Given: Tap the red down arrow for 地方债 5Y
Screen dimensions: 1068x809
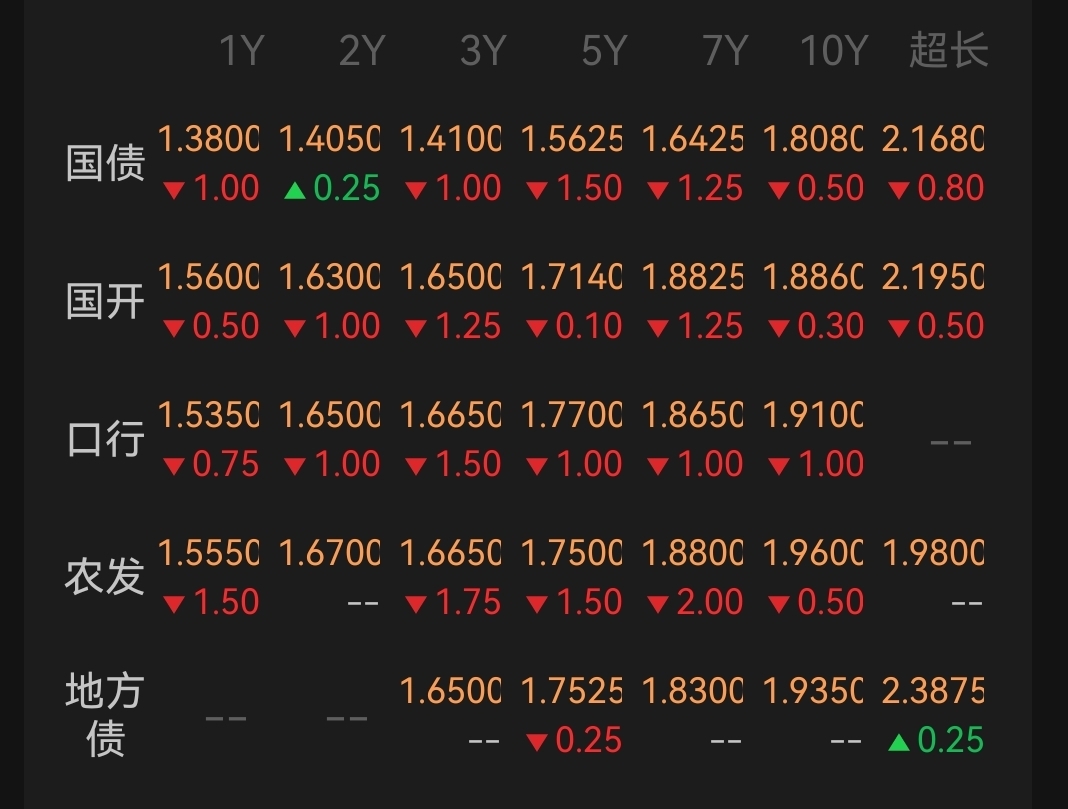Looking at the screenshot, I should [x=537, y=741].
